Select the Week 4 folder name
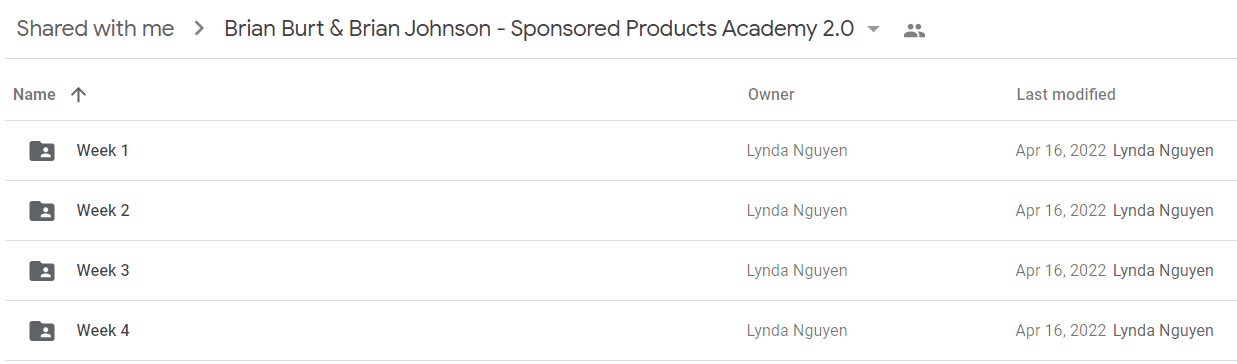The height and width of the screenshot is (364, 1237). [103, 331]
